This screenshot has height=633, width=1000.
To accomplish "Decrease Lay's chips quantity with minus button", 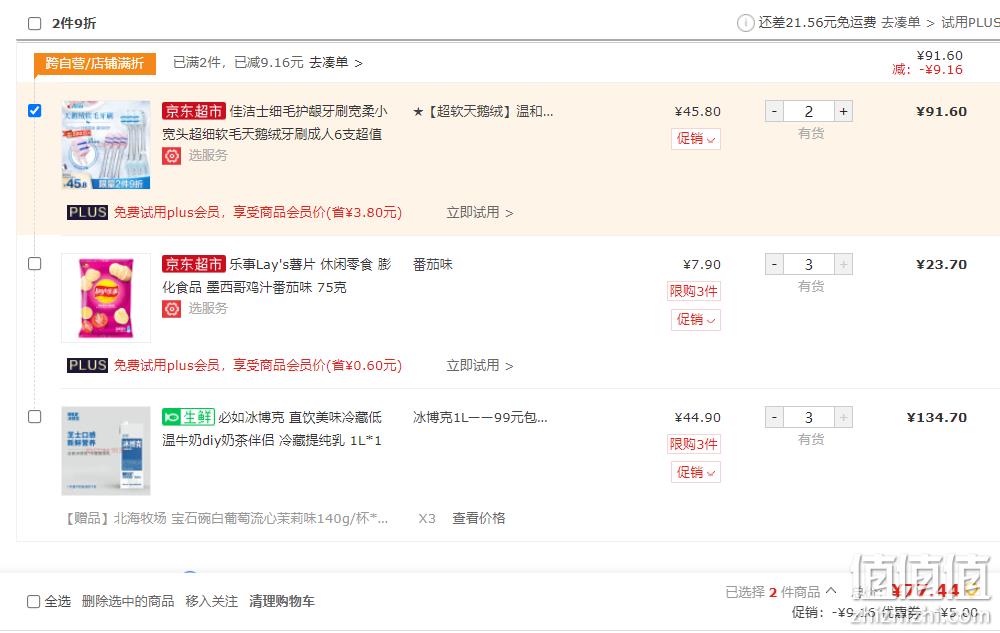I will pos(774,265).
